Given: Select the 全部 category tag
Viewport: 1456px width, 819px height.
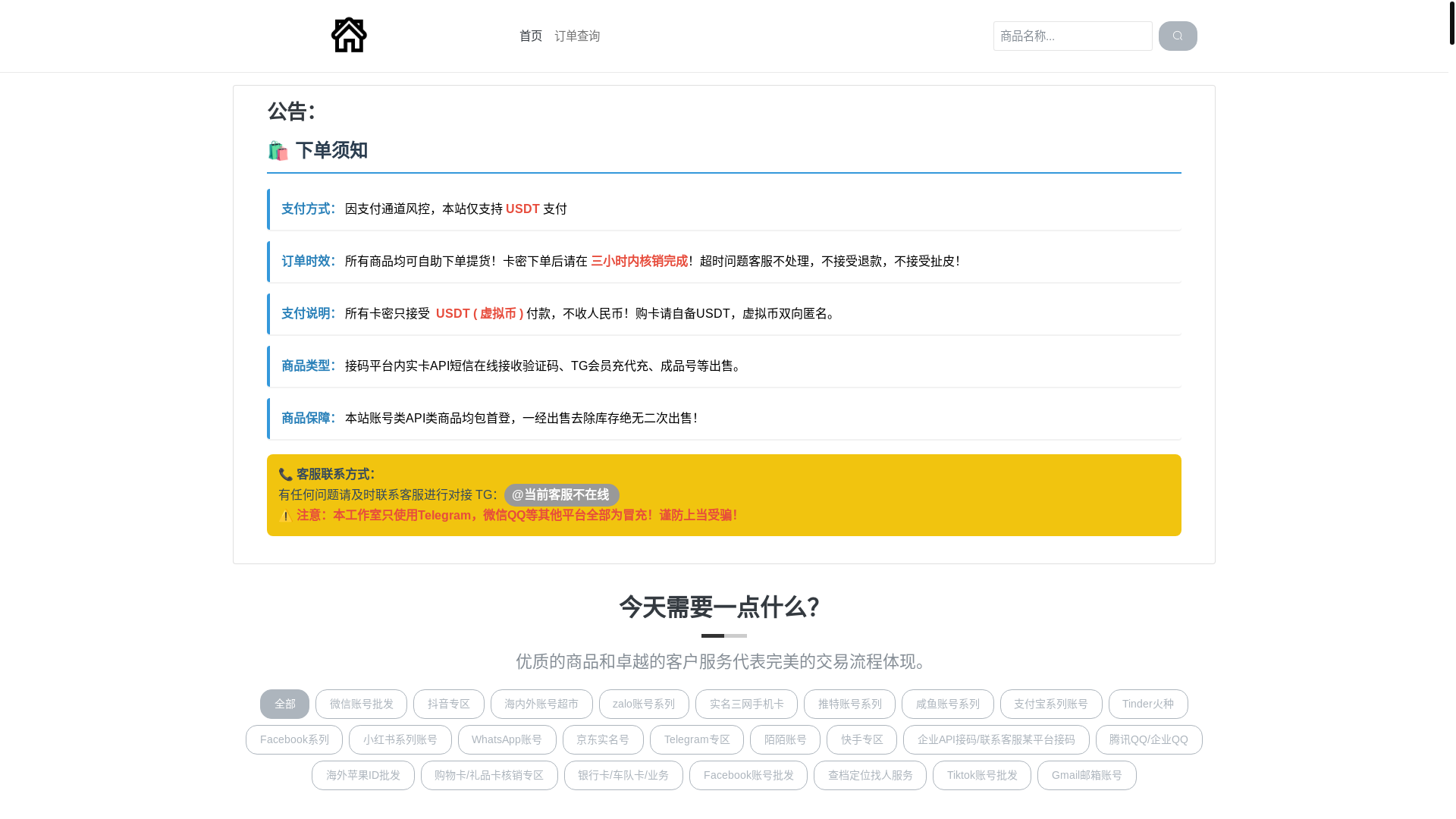Looking at the screenshot, I should click(x=284, y=704).
